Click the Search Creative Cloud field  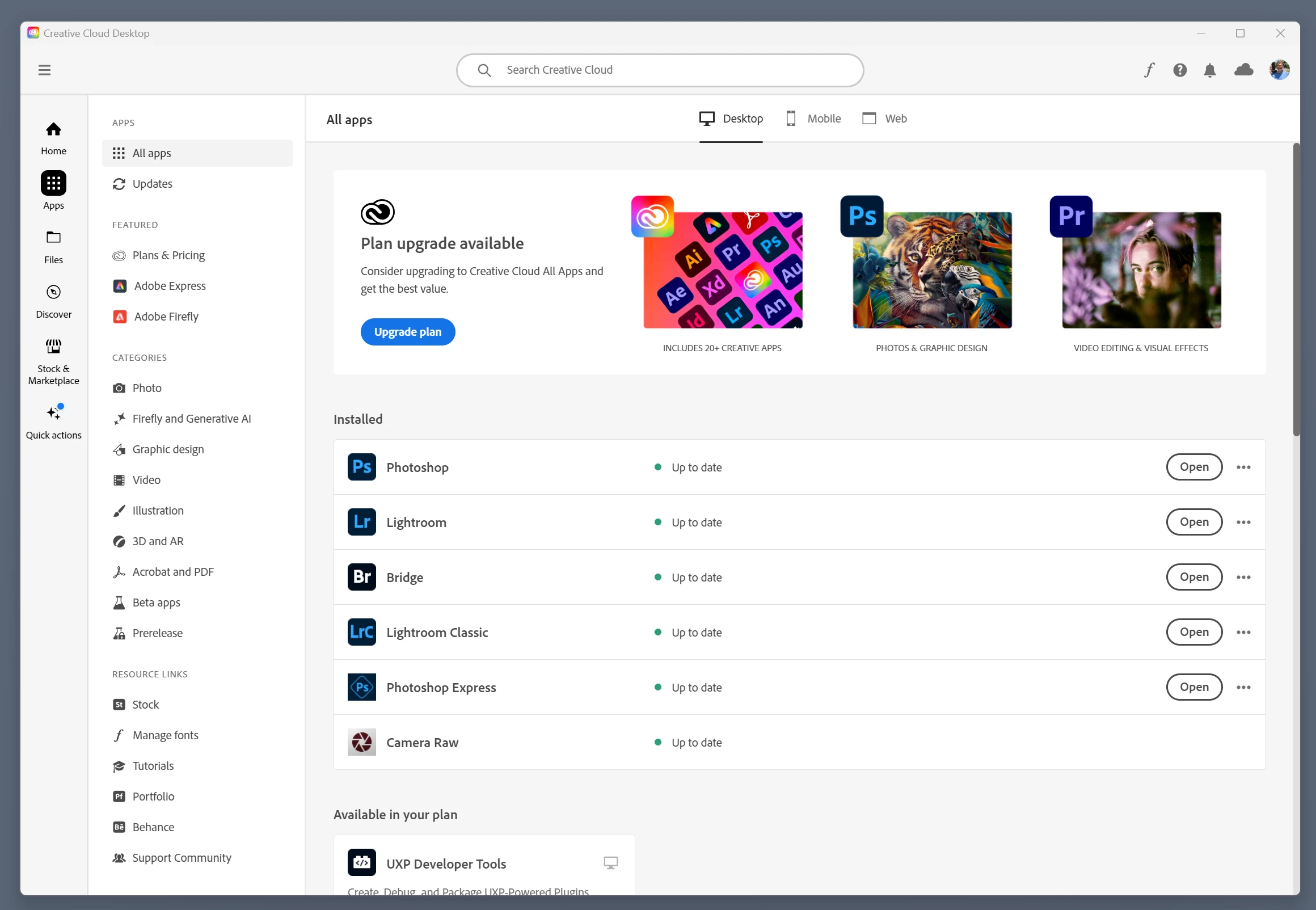[x=660, y=70]
